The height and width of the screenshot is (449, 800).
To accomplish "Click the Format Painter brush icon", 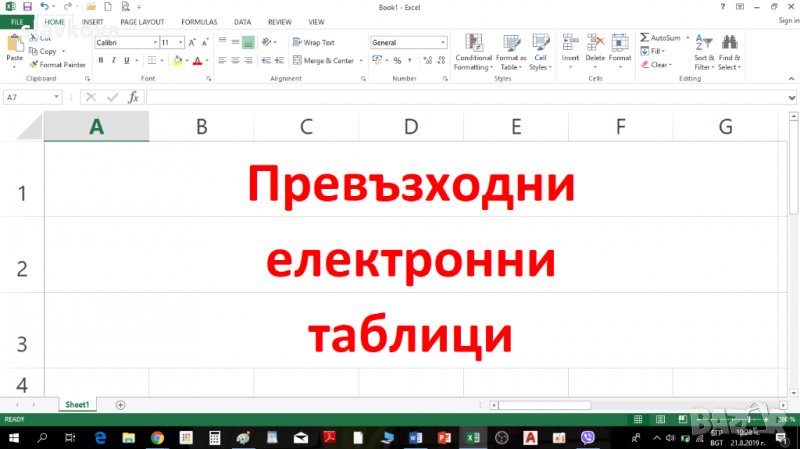I will pyautogui.click(x=33, y=64).
